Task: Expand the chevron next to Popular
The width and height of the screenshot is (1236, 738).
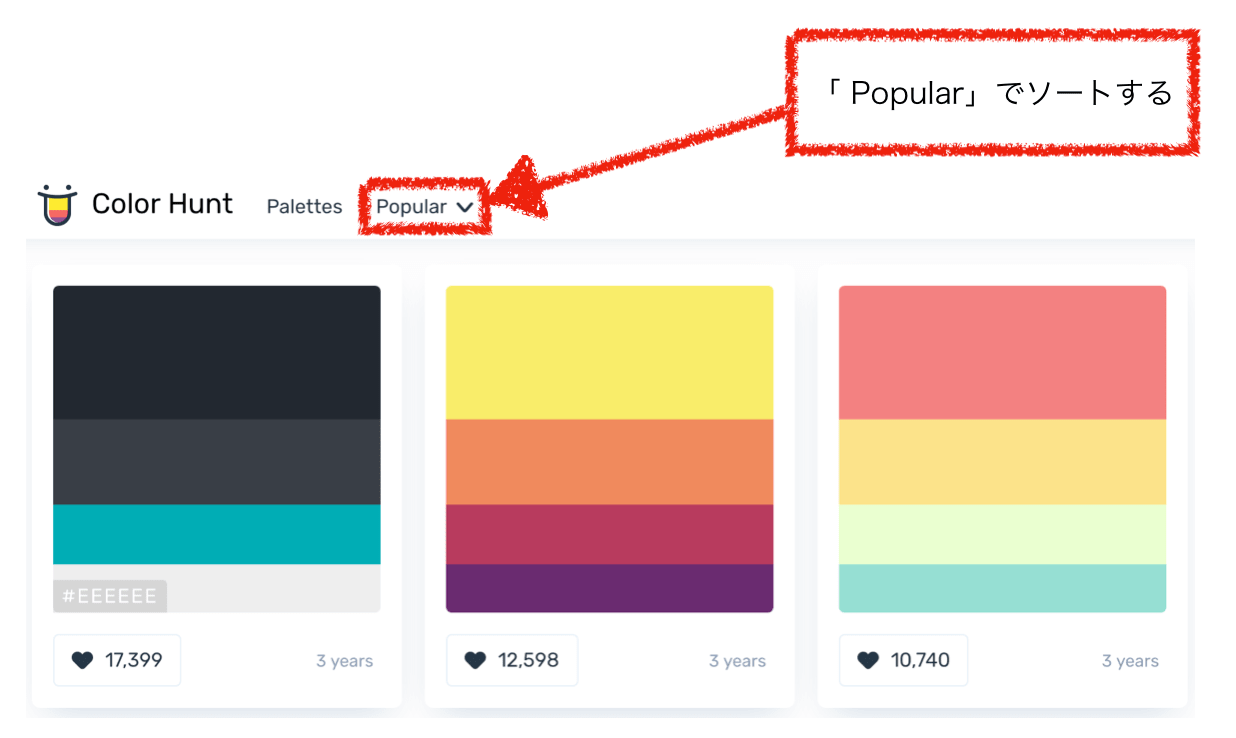Action: coord(464,207)
